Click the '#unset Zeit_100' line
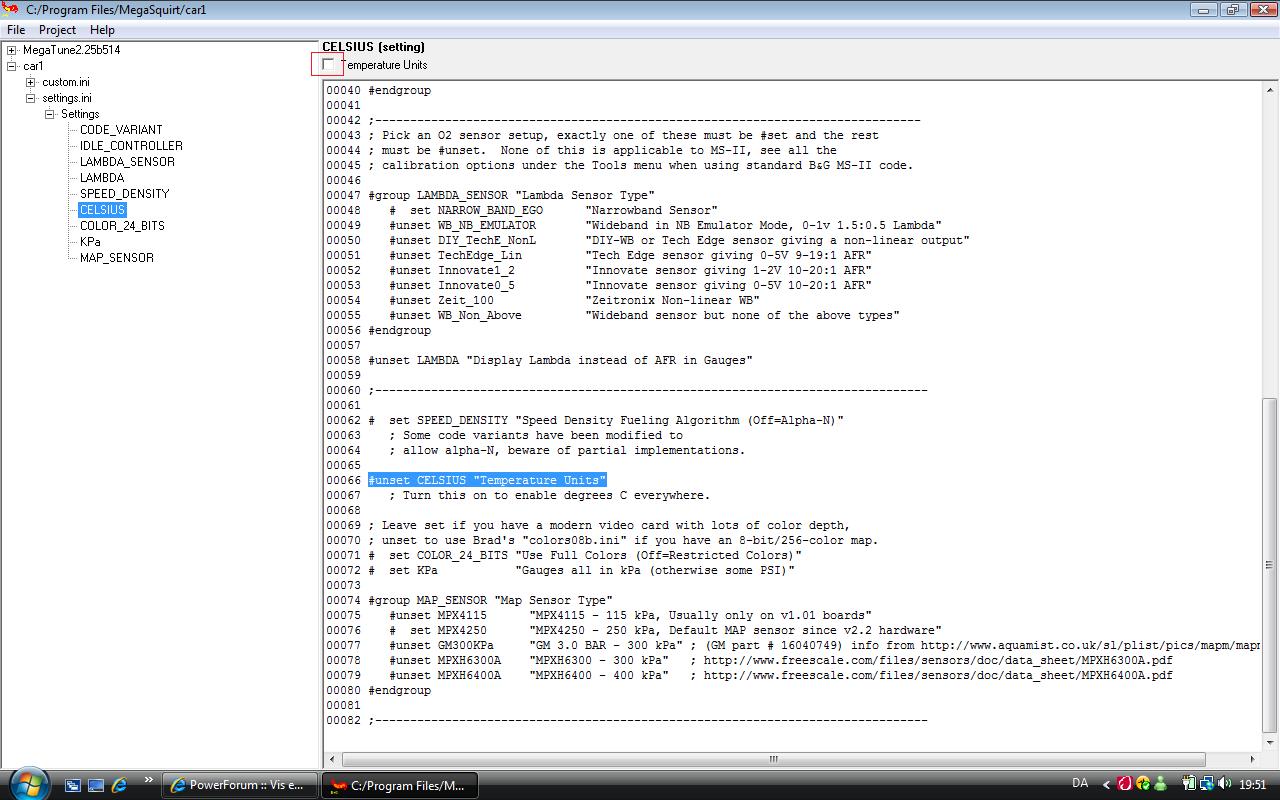Image resolution: width=1280 pixels, height=800 pixels. (574, 300)
